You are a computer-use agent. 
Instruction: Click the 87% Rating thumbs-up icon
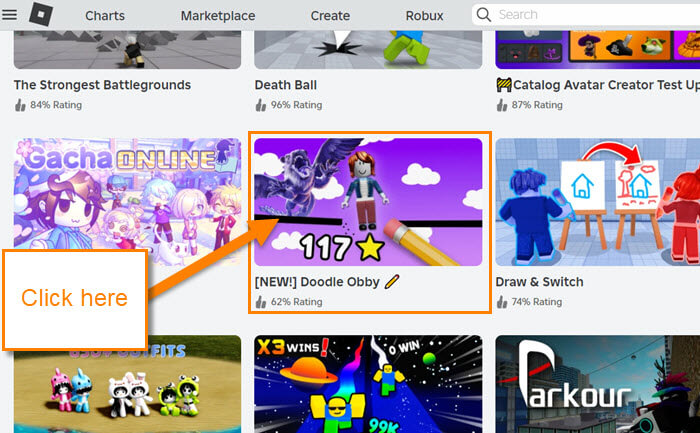[502, 105]
